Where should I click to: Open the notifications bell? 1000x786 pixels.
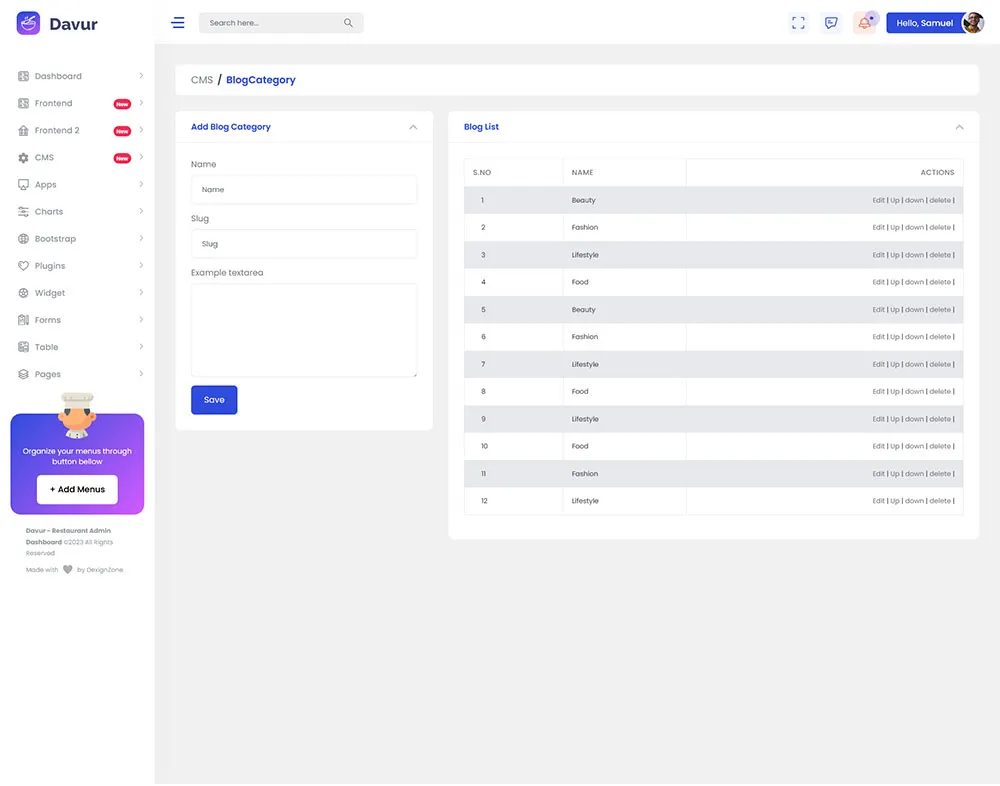pos(864,23)
